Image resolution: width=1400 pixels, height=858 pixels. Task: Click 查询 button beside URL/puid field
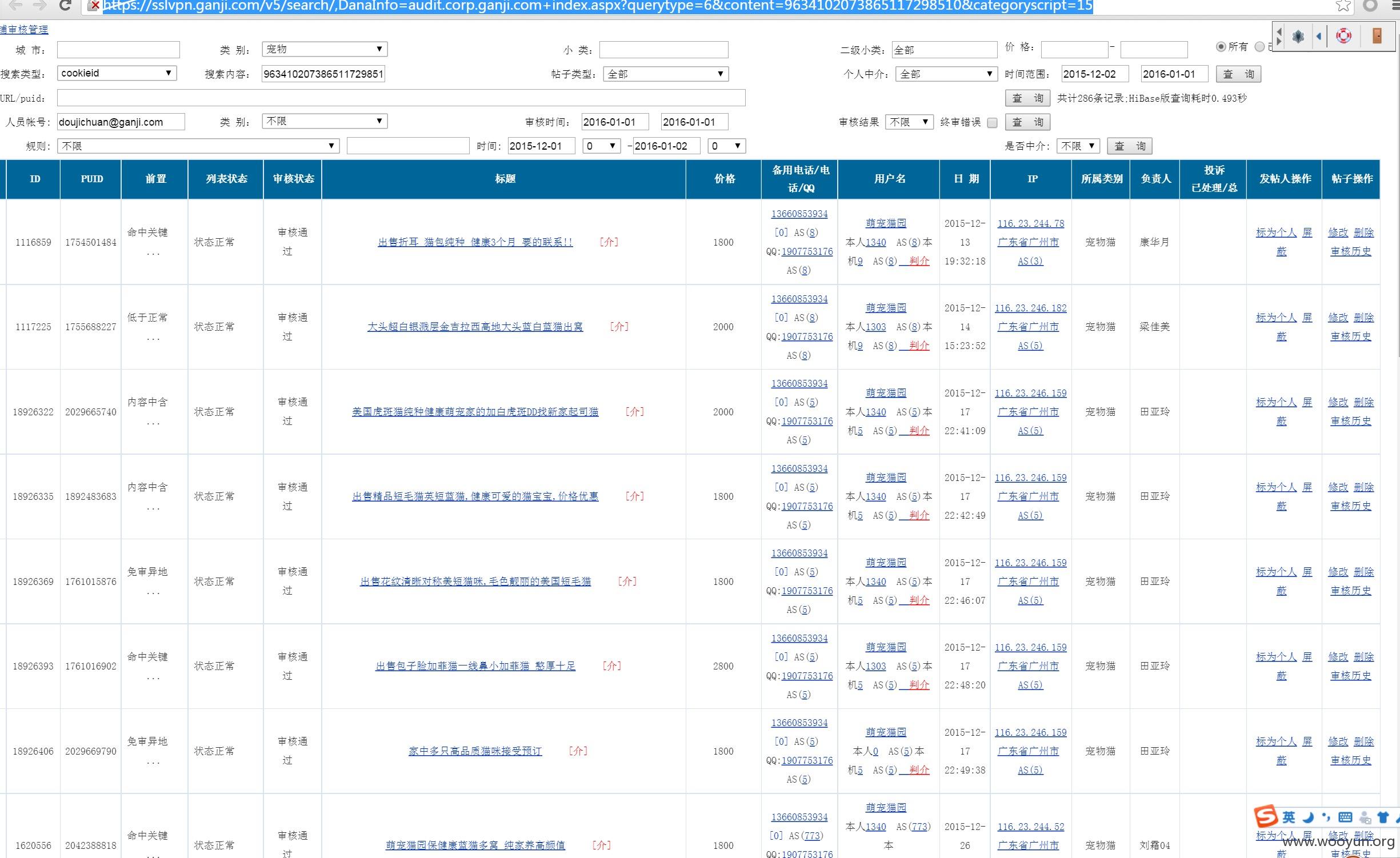pyautogui.click(x=1027, y=98)
